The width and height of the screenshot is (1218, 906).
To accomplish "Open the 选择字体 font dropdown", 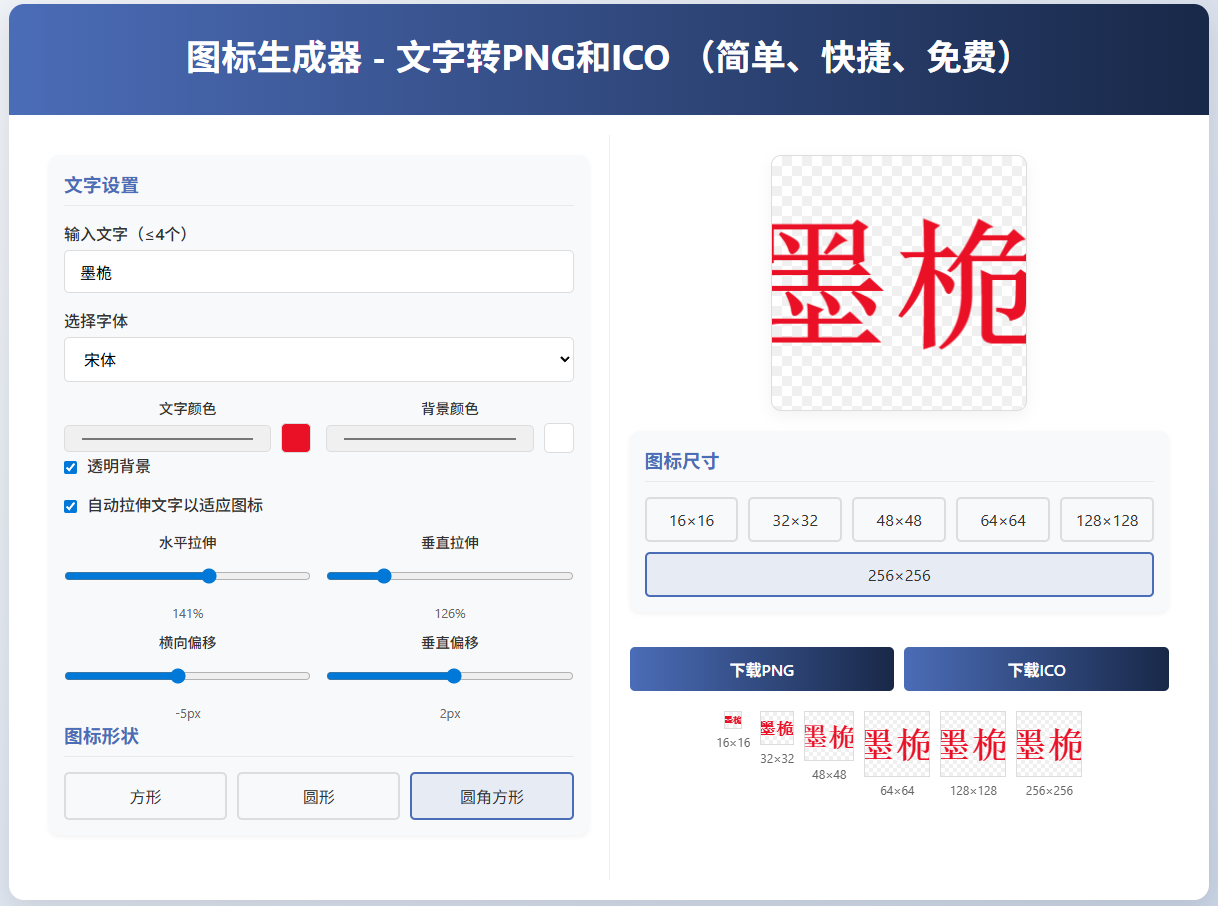I will pyautogui.click(x=318, y=359).
